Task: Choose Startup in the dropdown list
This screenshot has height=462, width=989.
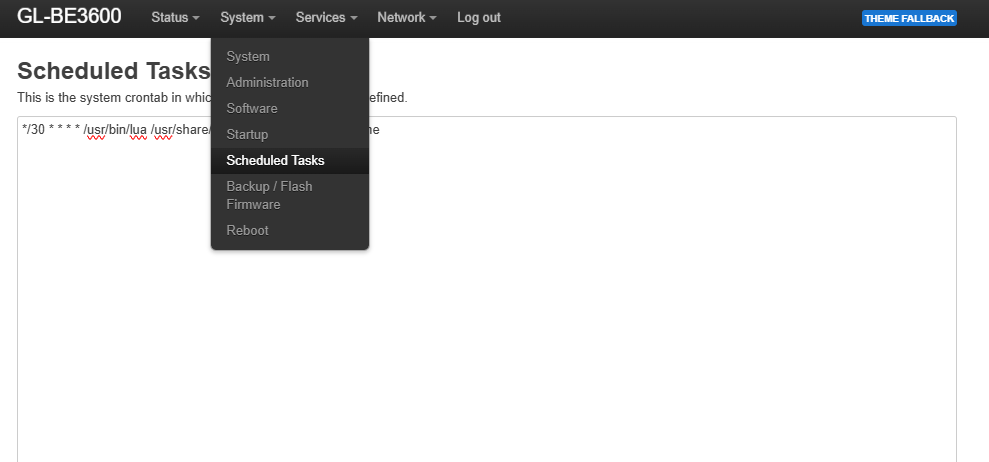Action: tap(247, 135)
